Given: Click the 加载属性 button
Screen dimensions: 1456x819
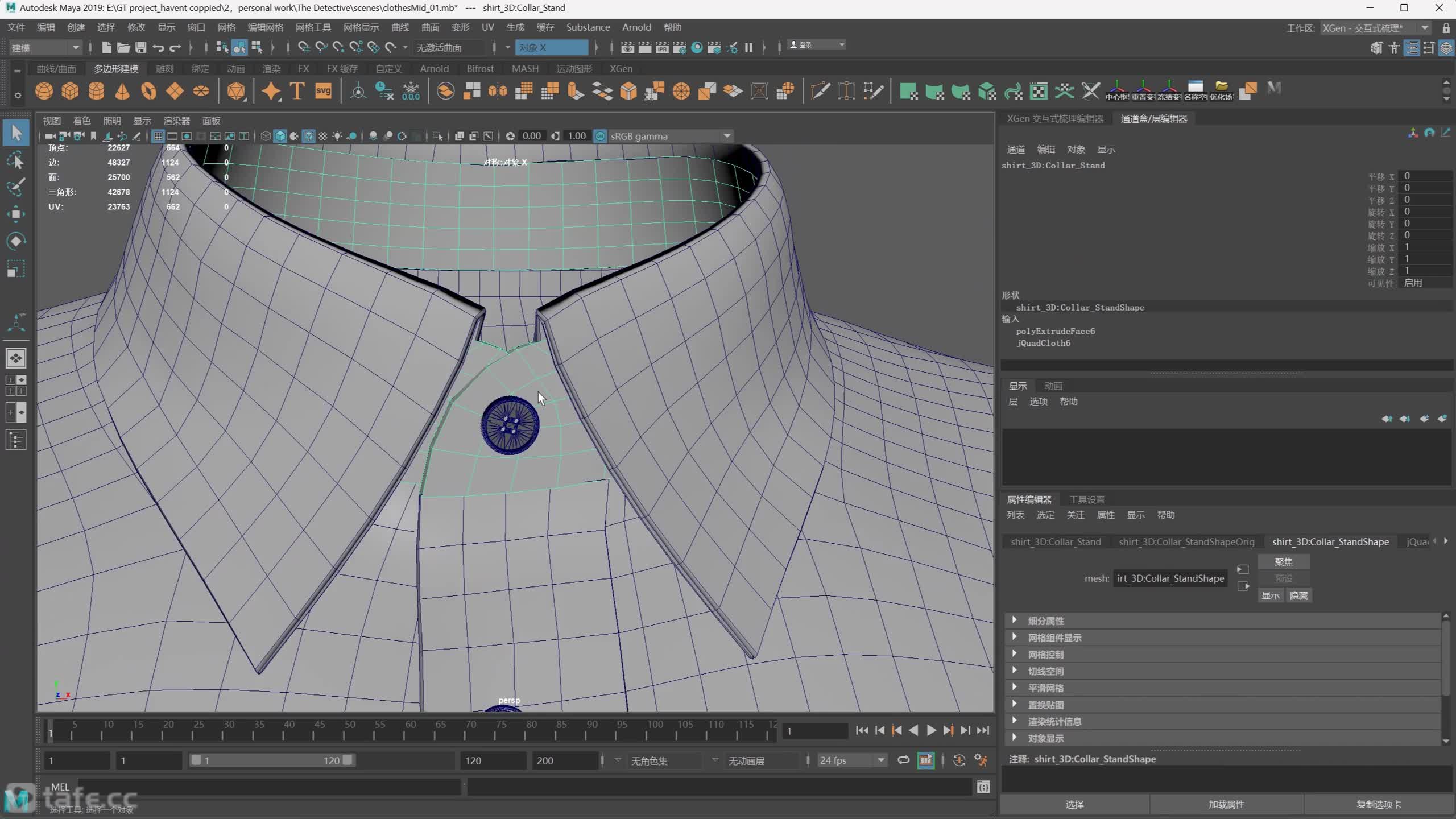Looking at the screenshot, I should pyautogui.click(x=1227, y=804).
